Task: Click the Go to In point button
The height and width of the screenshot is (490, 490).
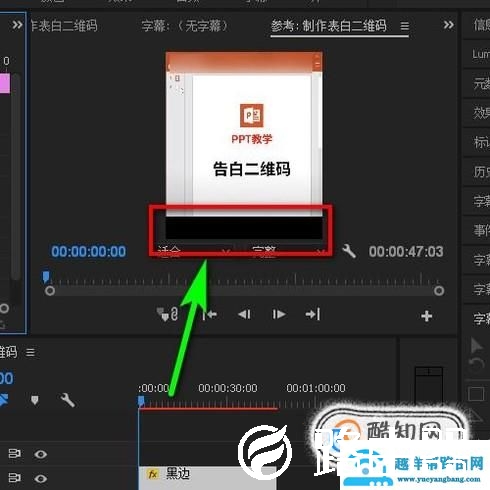Action: tap(210, 314)
